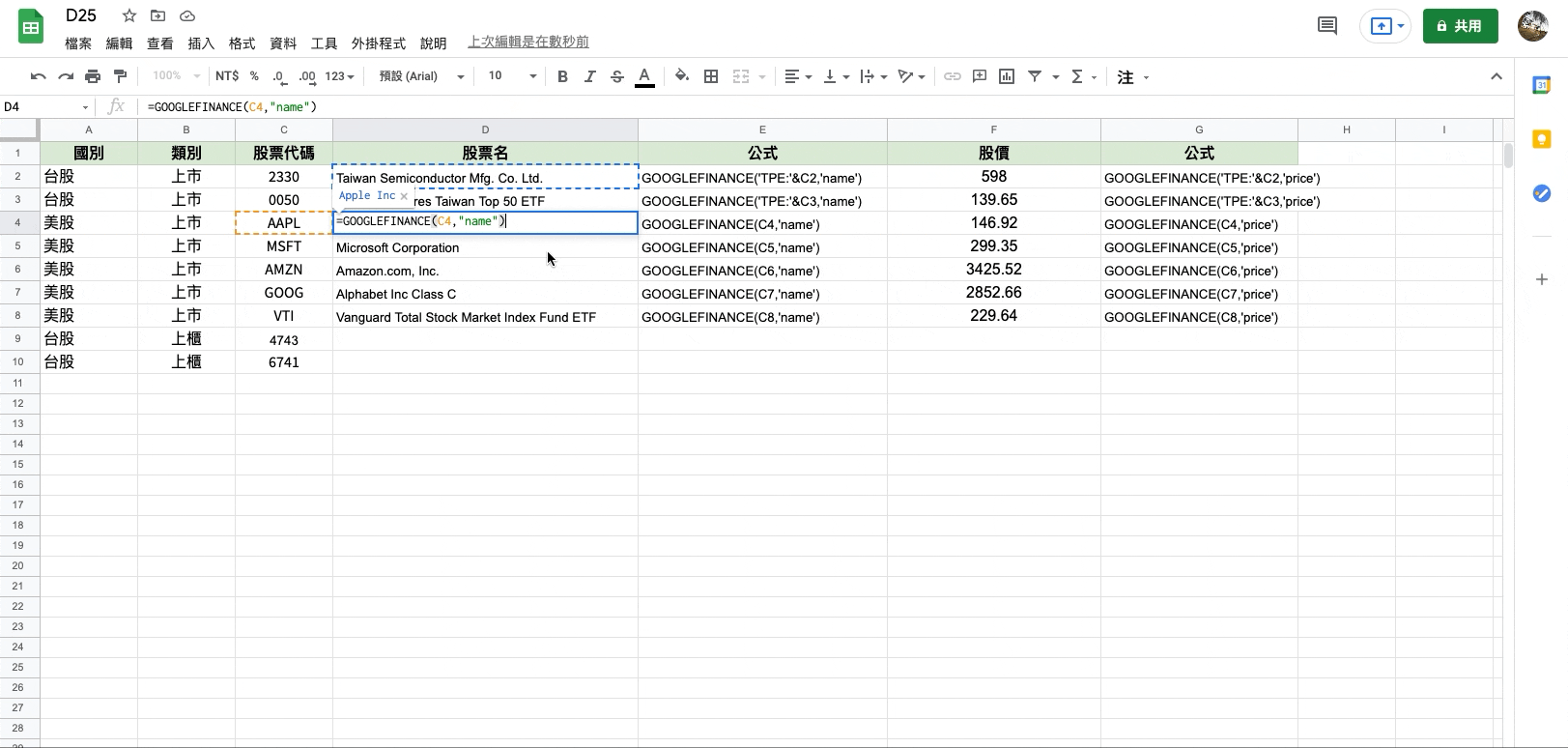Click the insert chart icon

coord(1007,76)
